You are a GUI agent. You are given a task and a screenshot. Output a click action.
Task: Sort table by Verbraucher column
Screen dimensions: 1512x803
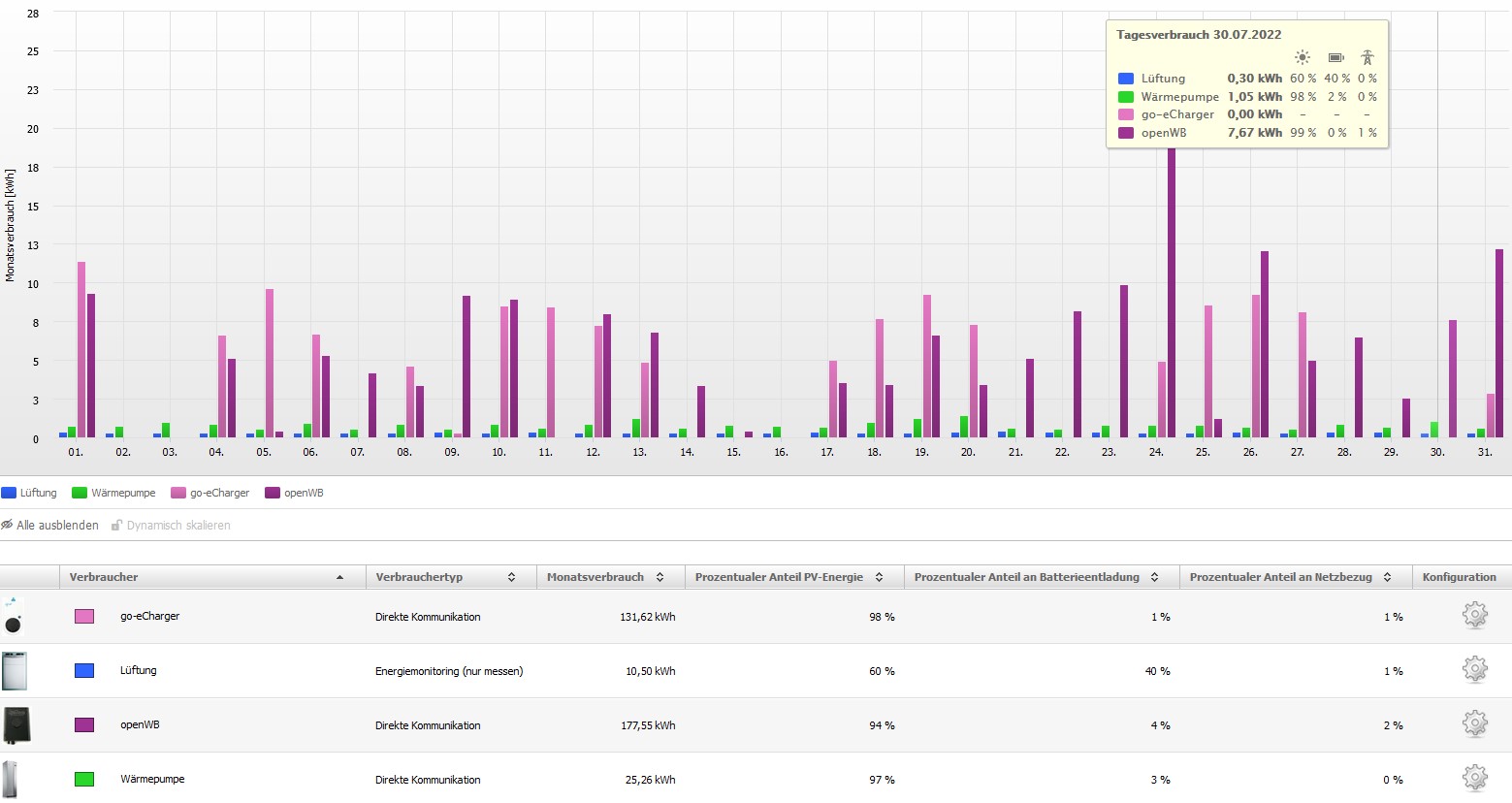104,577
